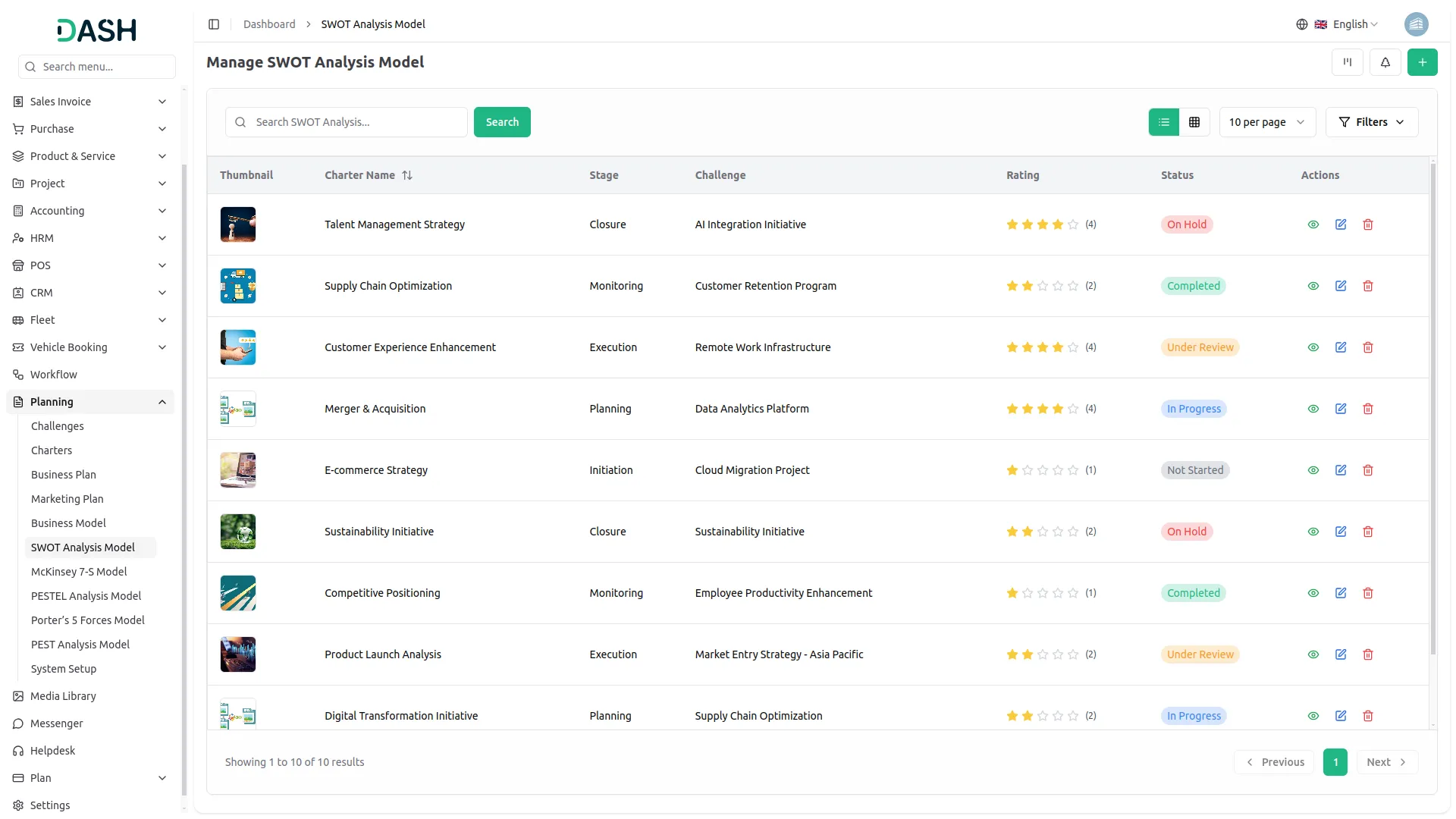Click the bell icon in the page header
Screen dimensions: 1456x819
pyautogui.click(x=1385, y=62)
